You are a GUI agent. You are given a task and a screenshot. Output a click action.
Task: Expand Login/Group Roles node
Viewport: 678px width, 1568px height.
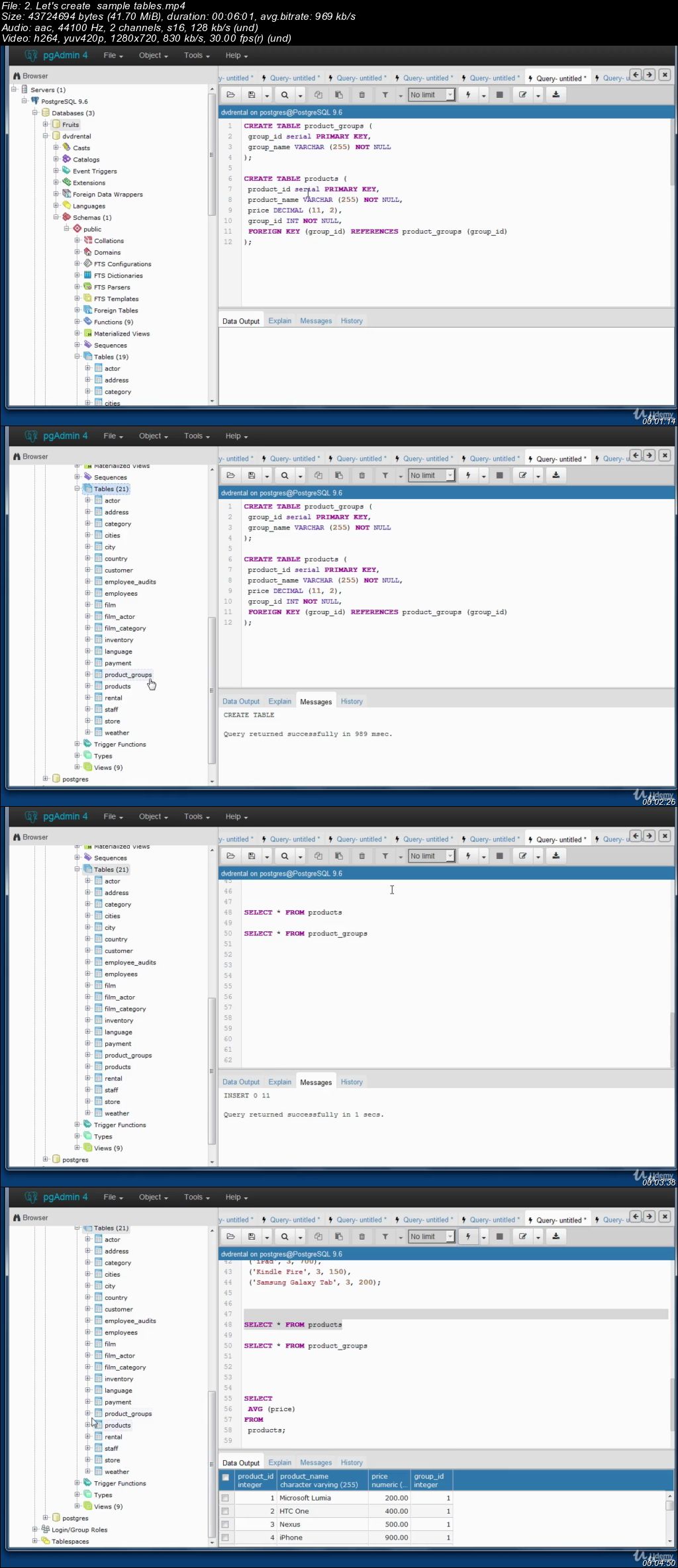tap(35, 1530)
